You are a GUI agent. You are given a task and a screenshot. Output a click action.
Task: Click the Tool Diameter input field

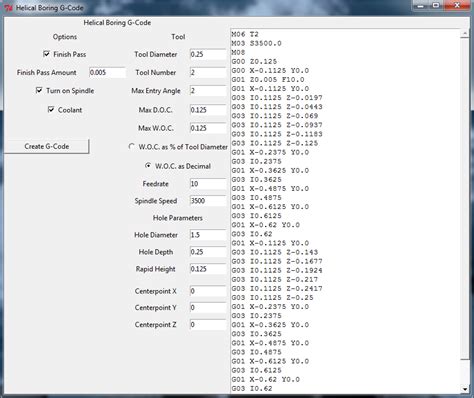coord(208,54)
